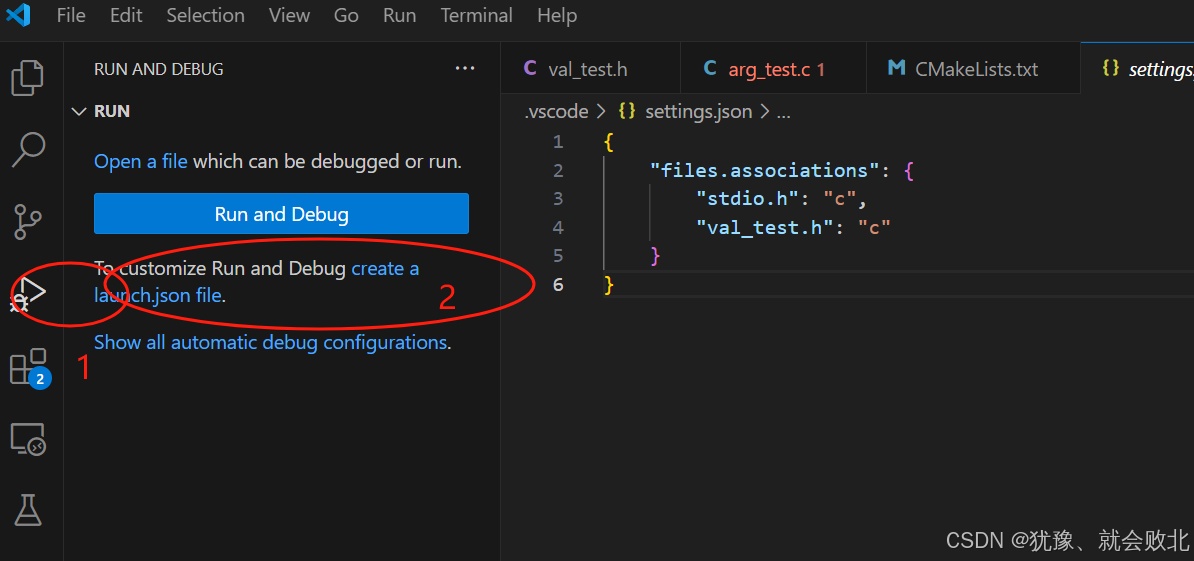Open the Extensions view with badge 2
Image resolution: width=1194 pixels, height=561 pixels.
(x=29, y=368)
